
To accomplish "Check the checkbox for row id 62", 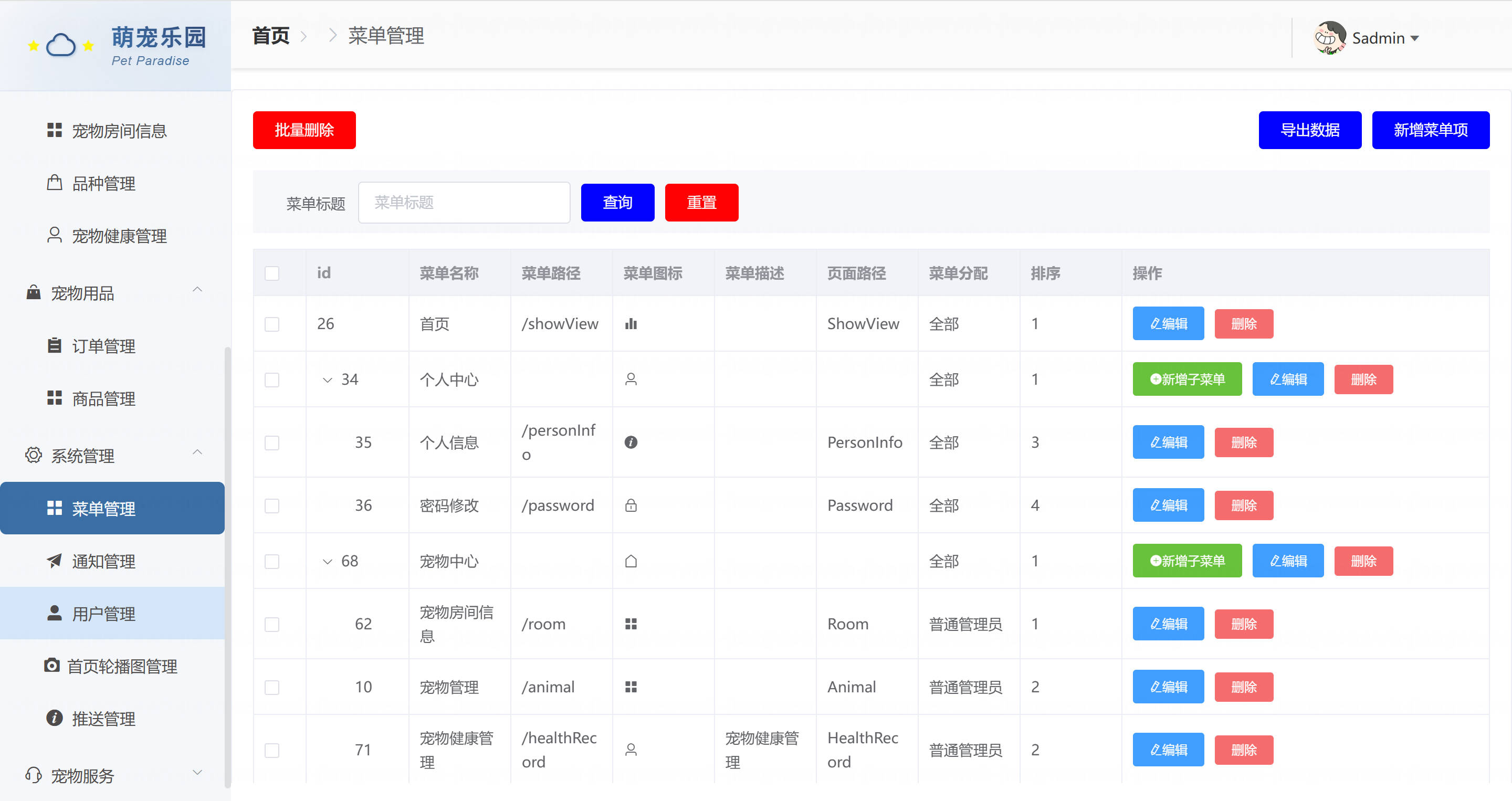I will click(x=272, y=624).
